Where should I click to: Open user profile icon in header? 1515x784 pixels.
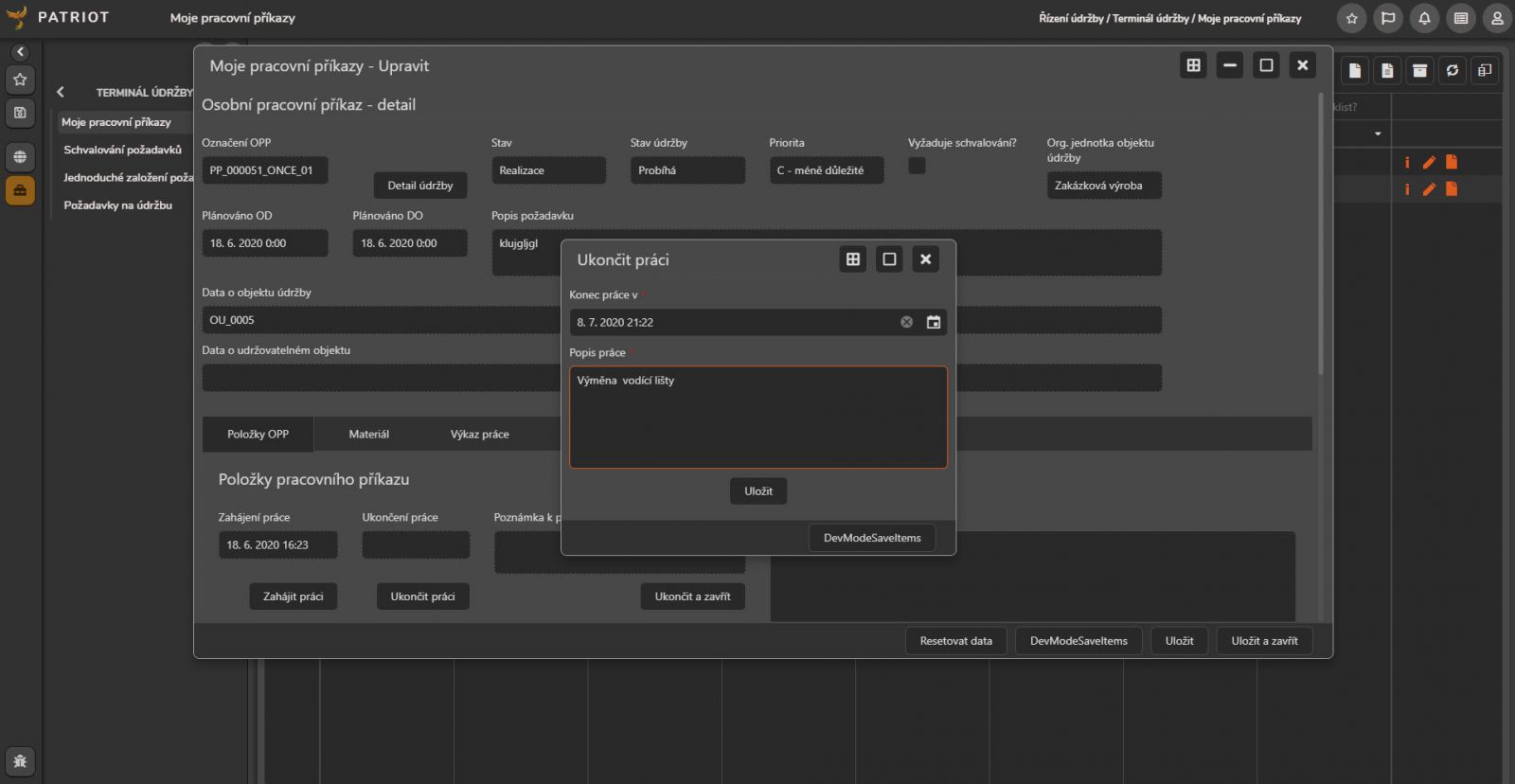point(1497,18)
